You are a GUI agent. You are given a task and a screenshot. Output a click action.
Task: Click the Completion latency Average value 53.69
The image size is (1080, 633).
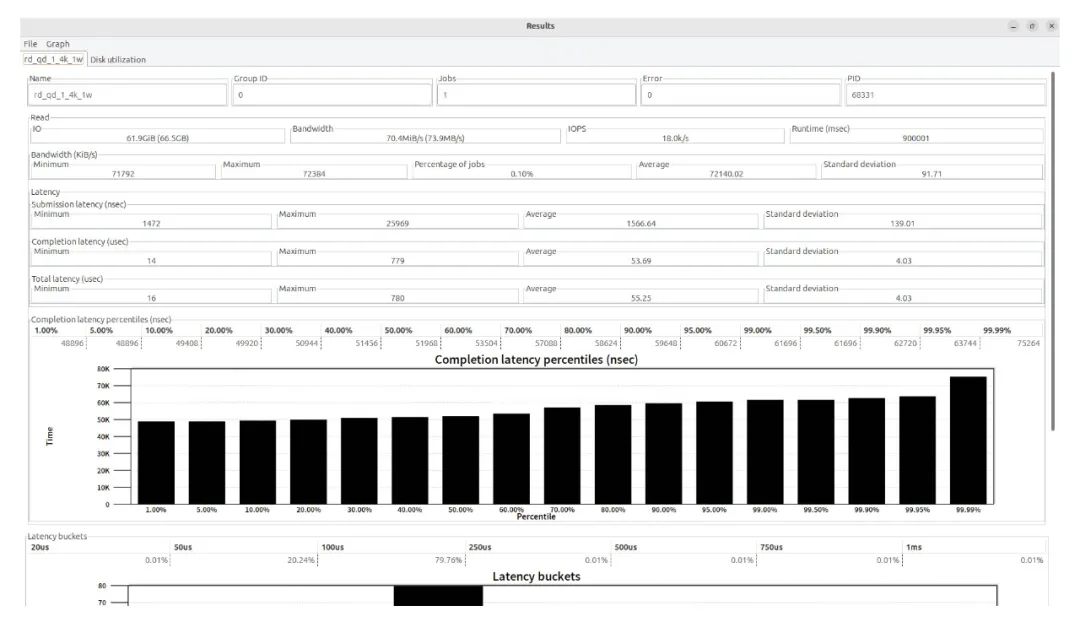(x=641, y=261)
